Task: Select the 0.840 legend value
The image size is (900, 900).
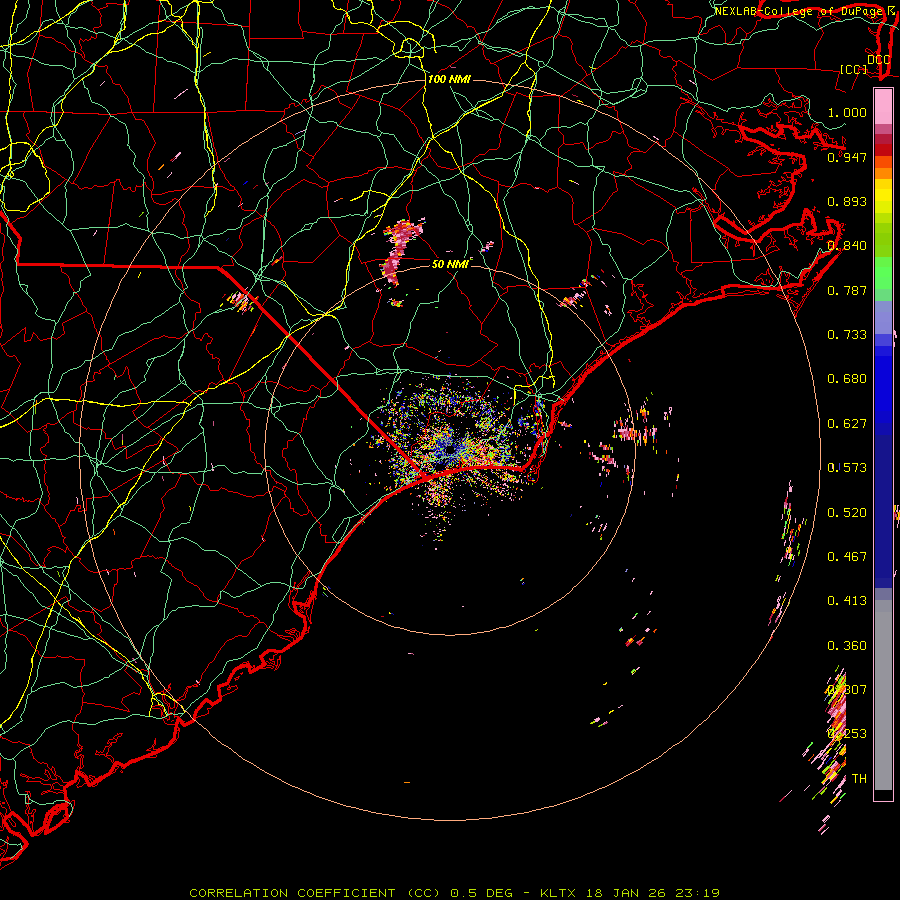Action: tap(847, 246)
